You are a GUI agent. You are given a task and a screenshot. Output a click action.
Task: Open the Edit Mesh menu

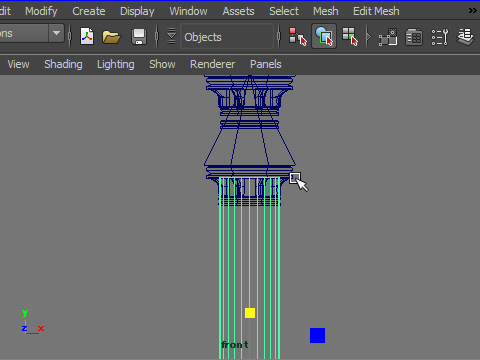click(376, 11)
